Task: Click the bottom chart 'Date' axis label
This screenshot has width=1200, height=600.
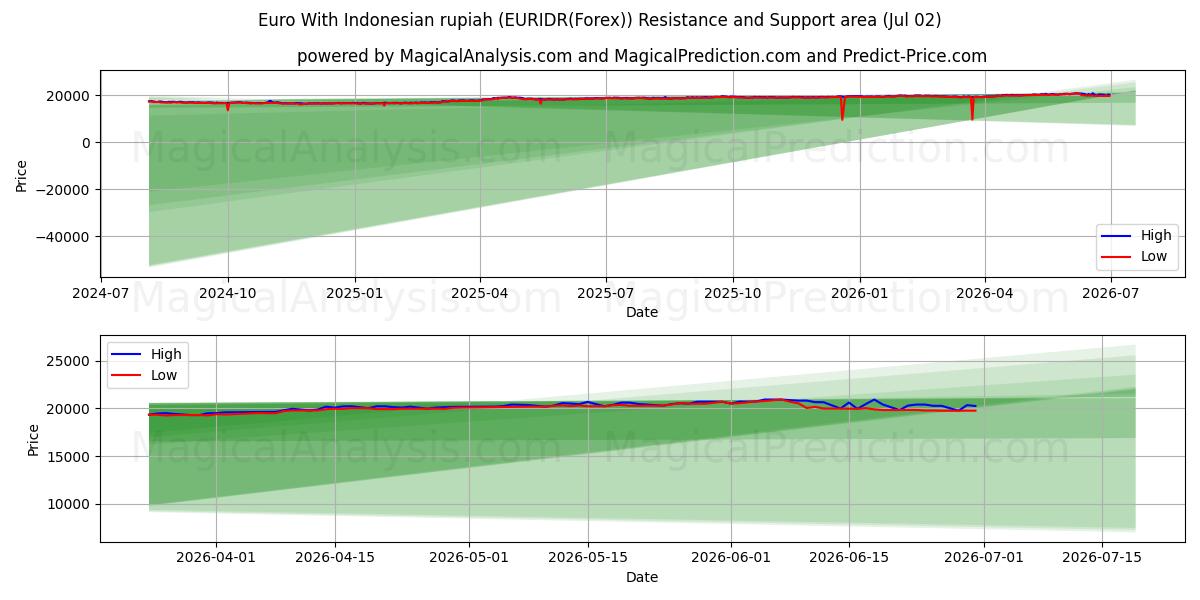Action: coord(642,577)
